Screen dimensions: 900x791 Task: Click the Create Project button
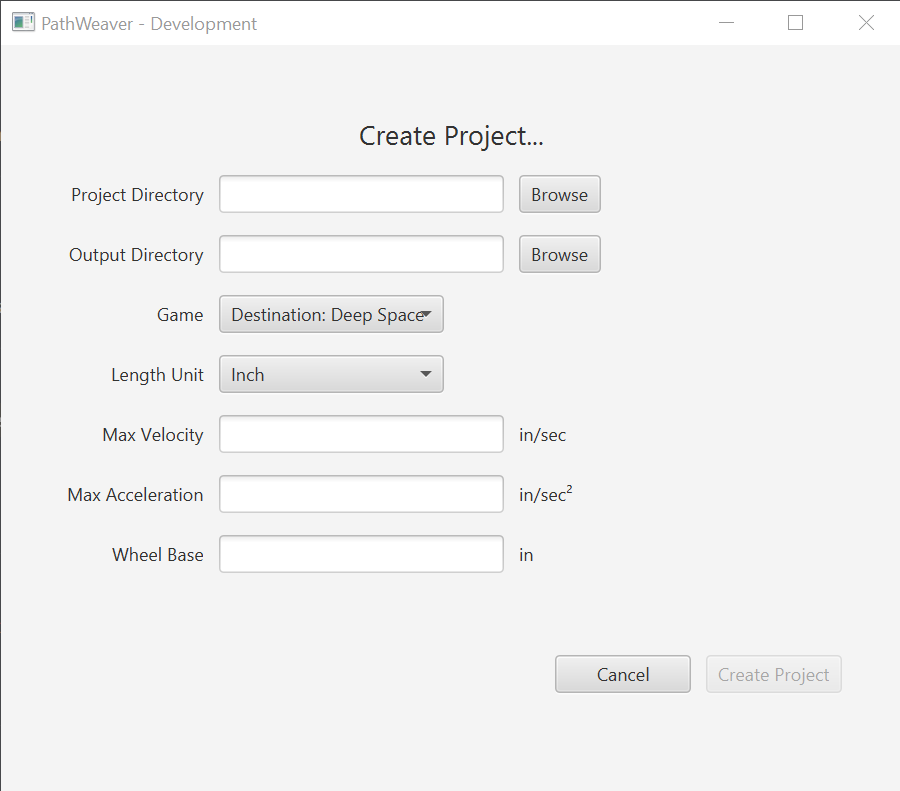[773, 674]
